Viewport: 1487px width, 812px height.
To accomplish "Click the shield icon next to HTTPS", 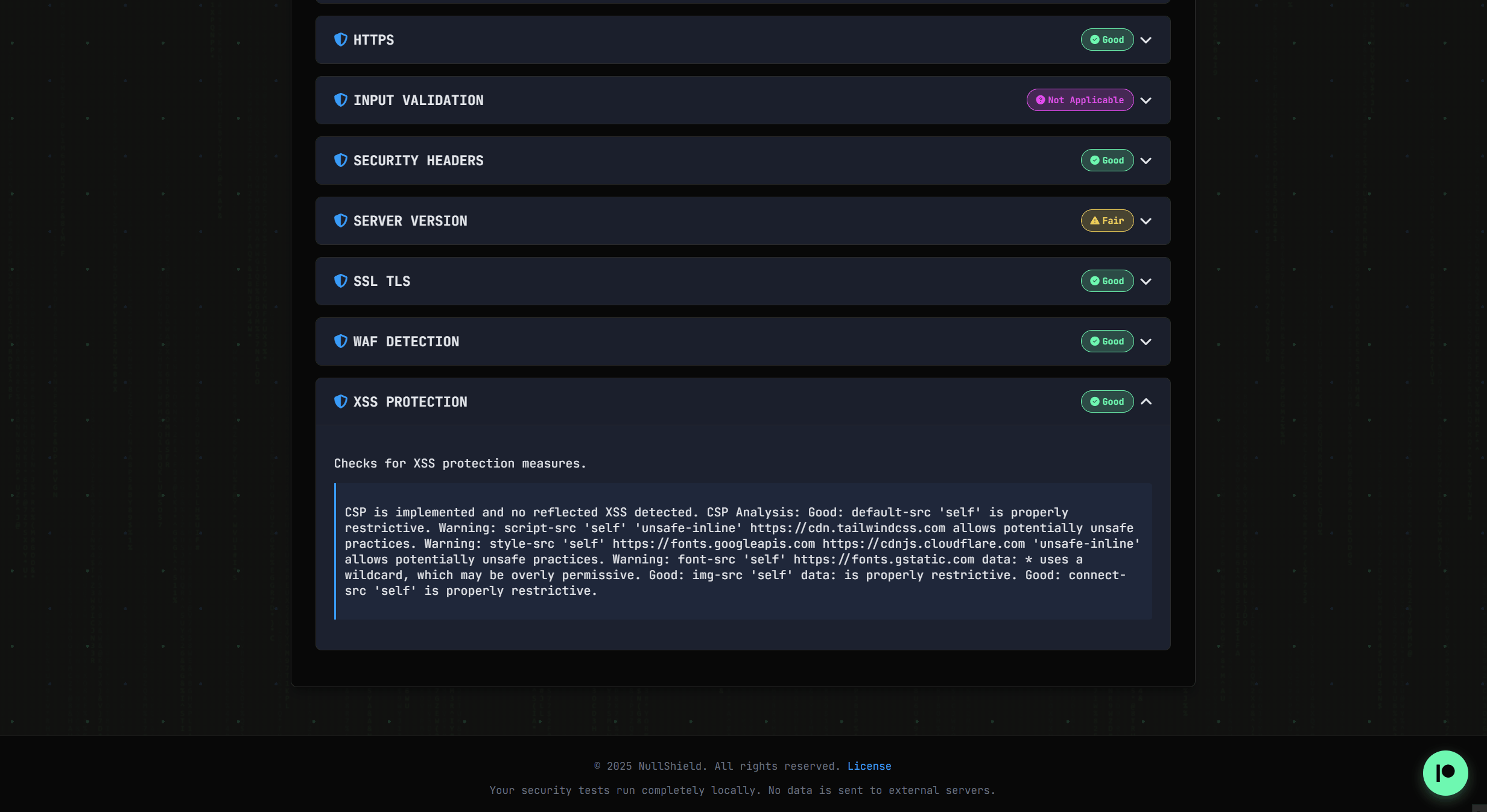I will point(341,40).
